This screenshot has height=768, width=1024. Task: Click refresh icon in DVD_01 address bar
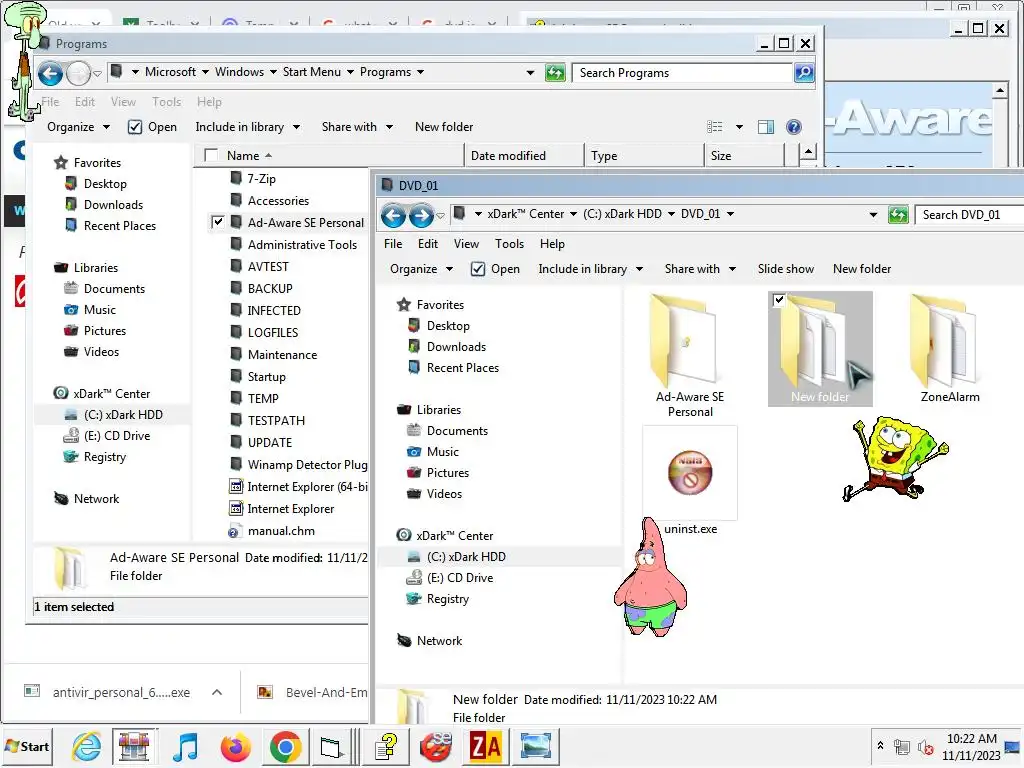899,215
